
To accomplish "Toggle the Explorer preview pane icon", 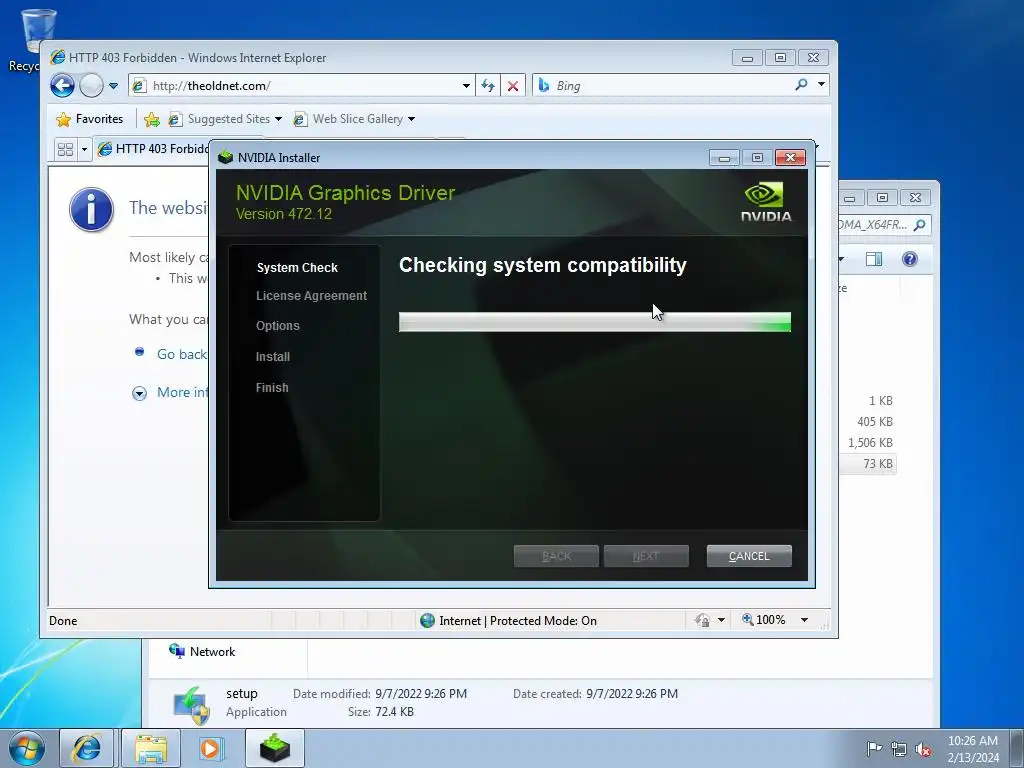I will tap(873, 259).
